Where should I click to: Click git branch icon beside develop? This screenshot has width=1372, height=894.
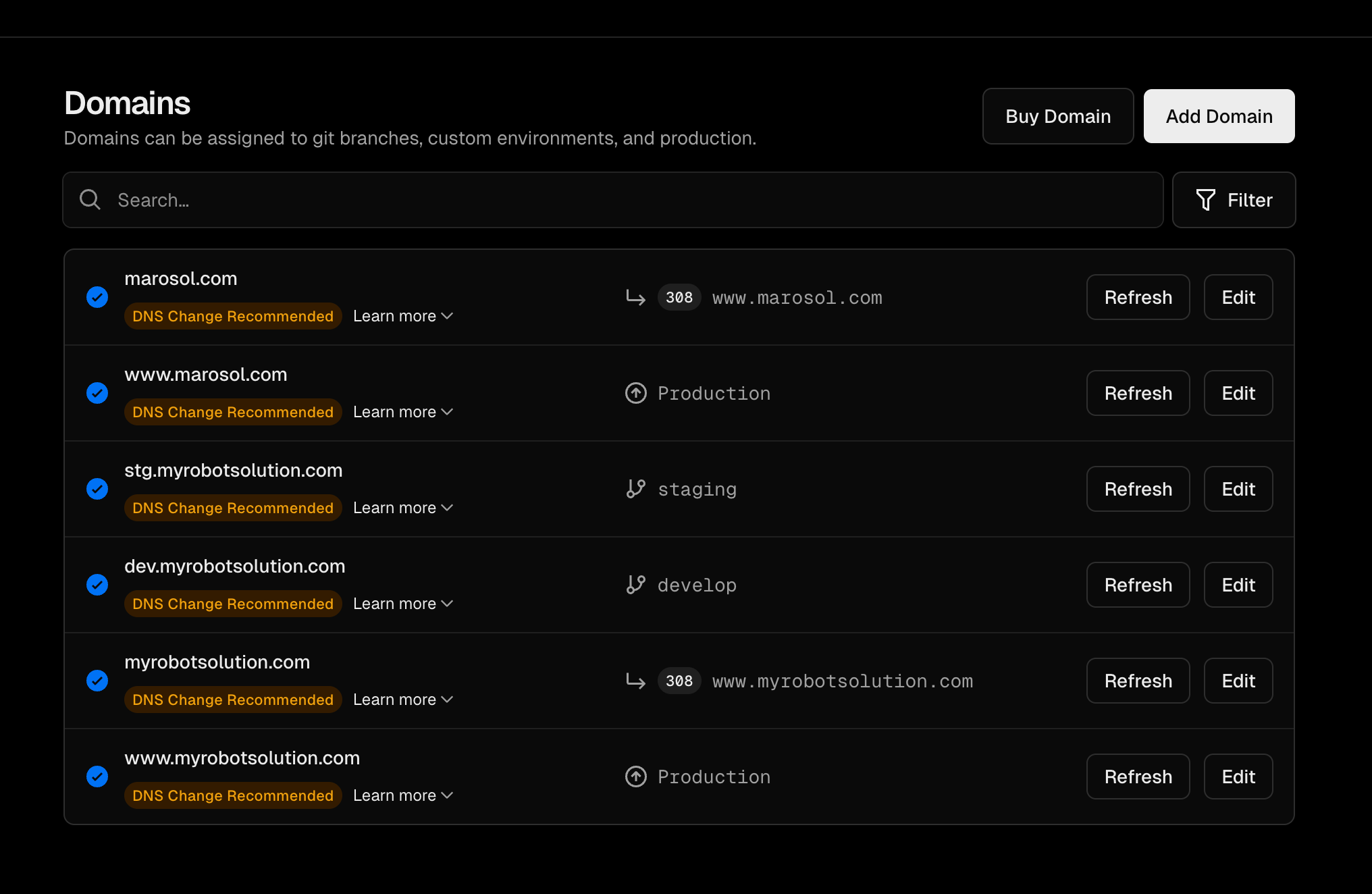pyautogui.click(x=635, y=585)
